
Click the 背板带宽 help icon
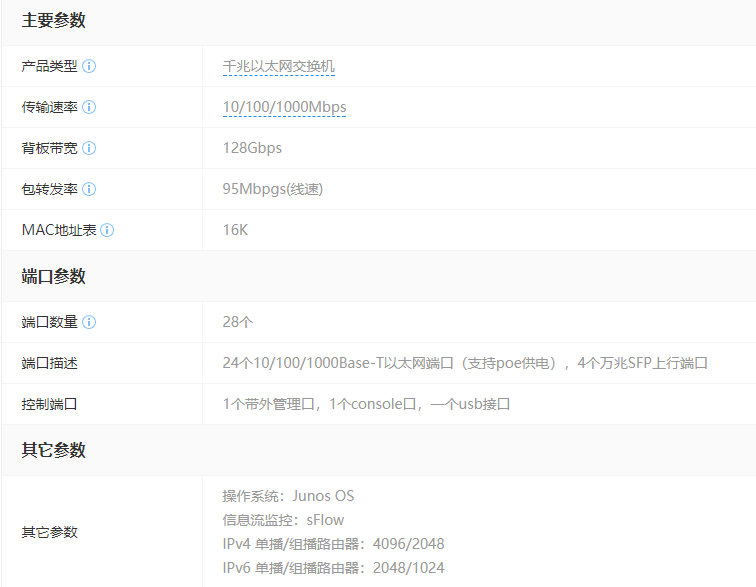89,148
